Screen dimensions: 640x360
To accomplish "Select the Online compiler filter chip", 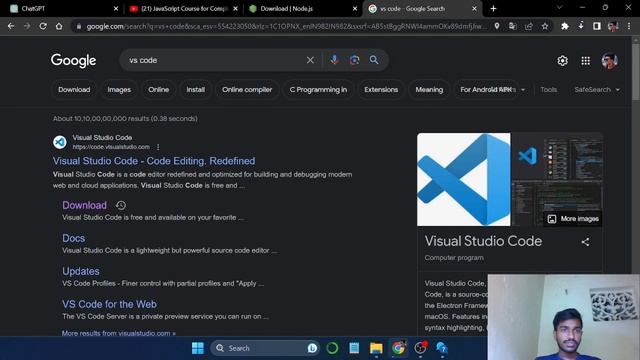I will pos(247,90).
